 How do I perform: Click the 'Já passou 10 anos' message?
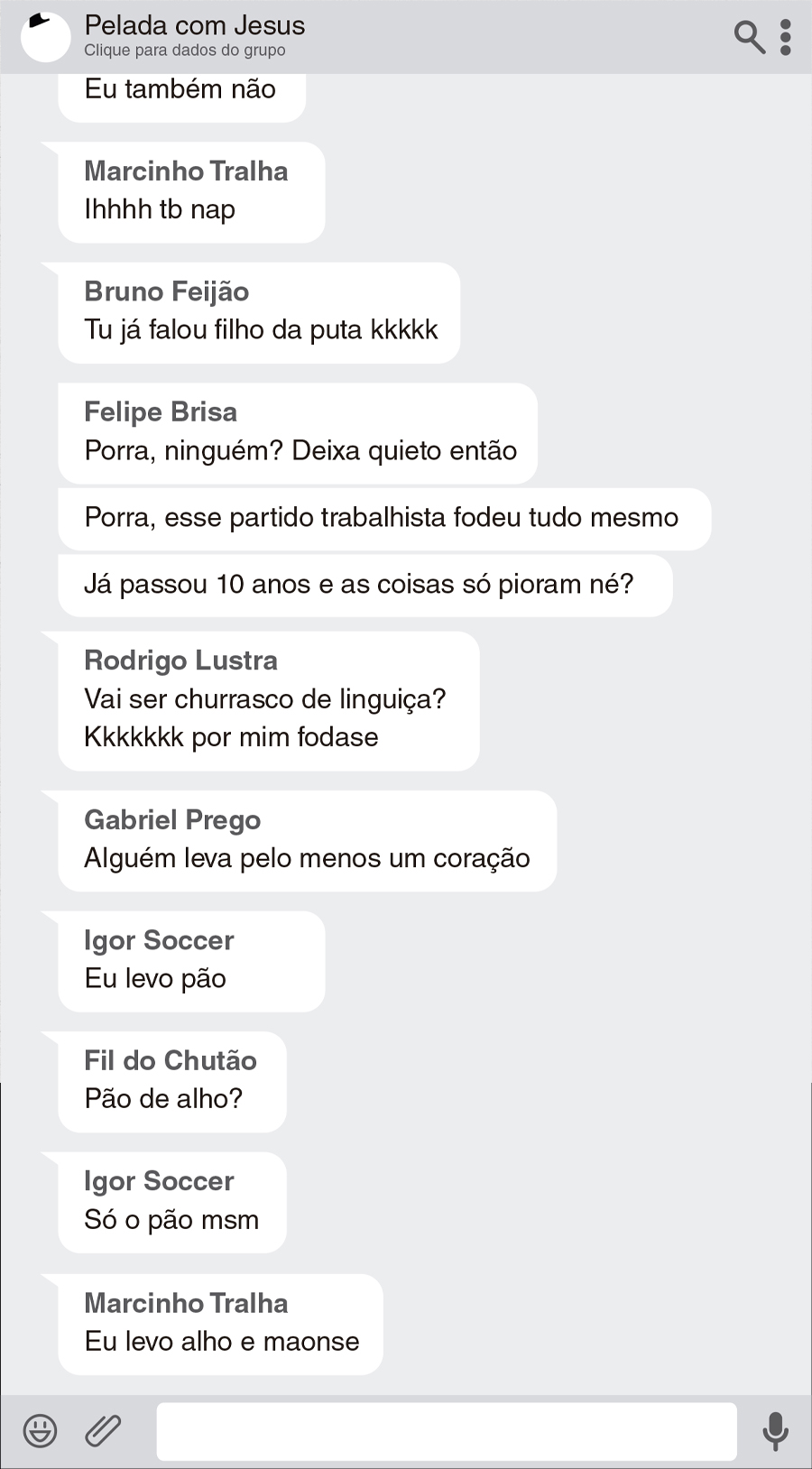click(x=359, y=585)
